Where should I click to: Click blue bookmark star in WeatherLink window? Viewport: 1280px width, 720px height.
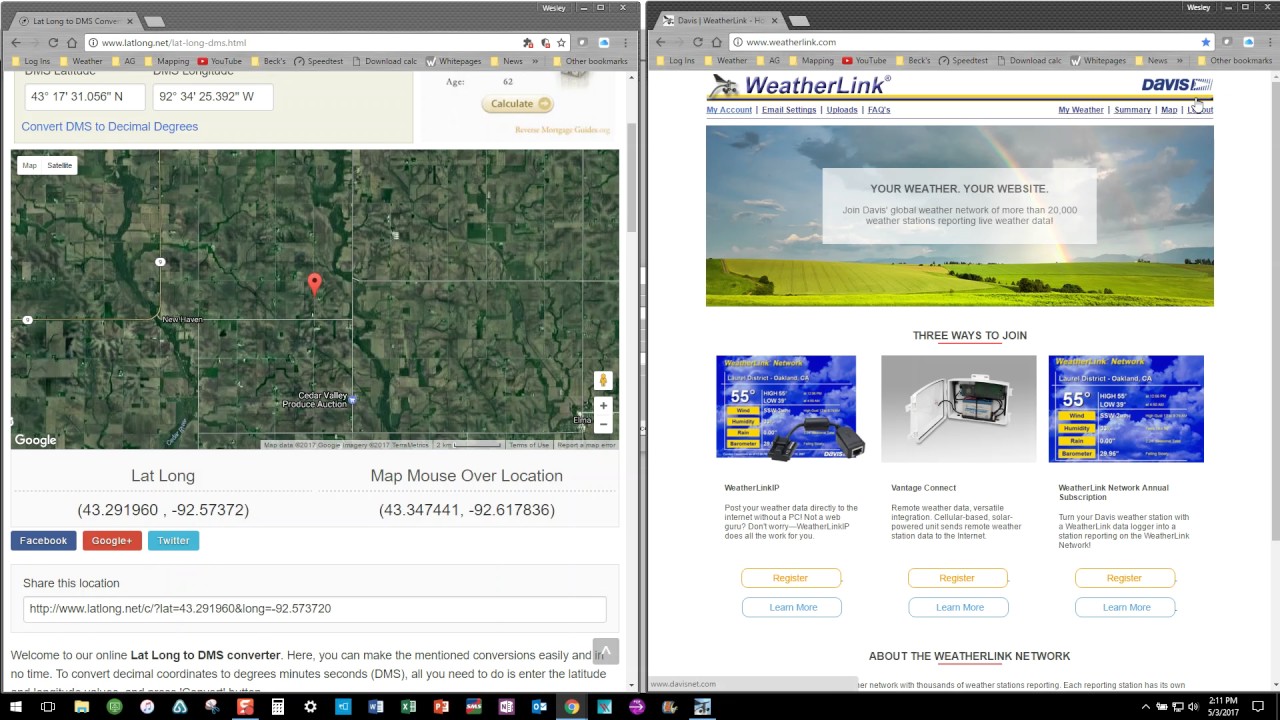[1206, 42]
